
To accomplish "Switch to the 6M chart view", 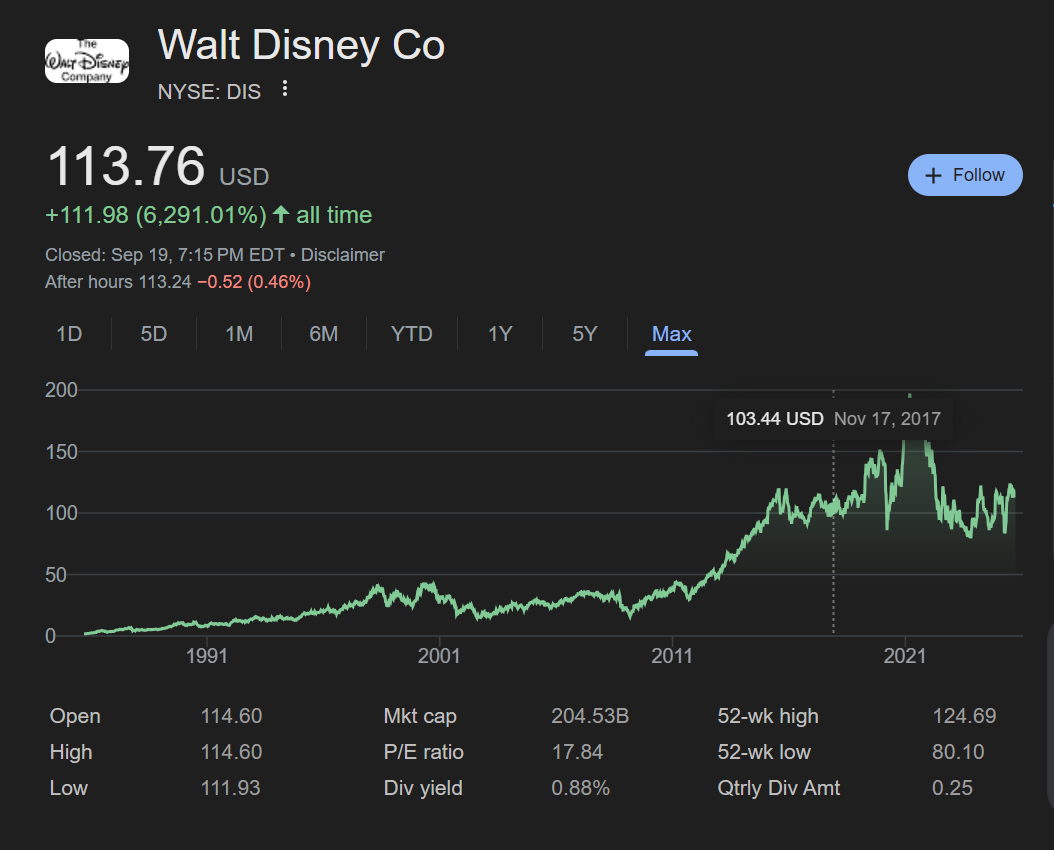I will (x=324, y=334).
